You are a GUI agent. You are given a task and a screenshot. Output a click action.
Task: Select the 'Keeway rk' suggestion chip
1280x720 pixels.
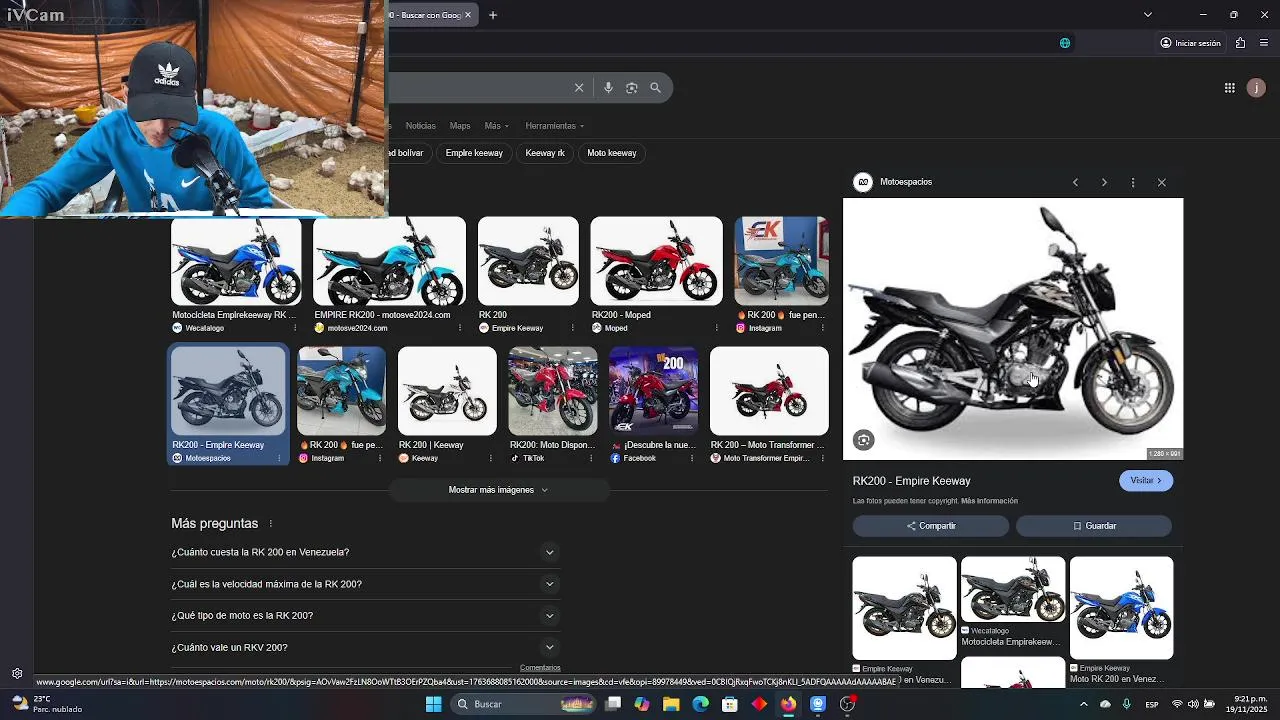tap(545, 153)
